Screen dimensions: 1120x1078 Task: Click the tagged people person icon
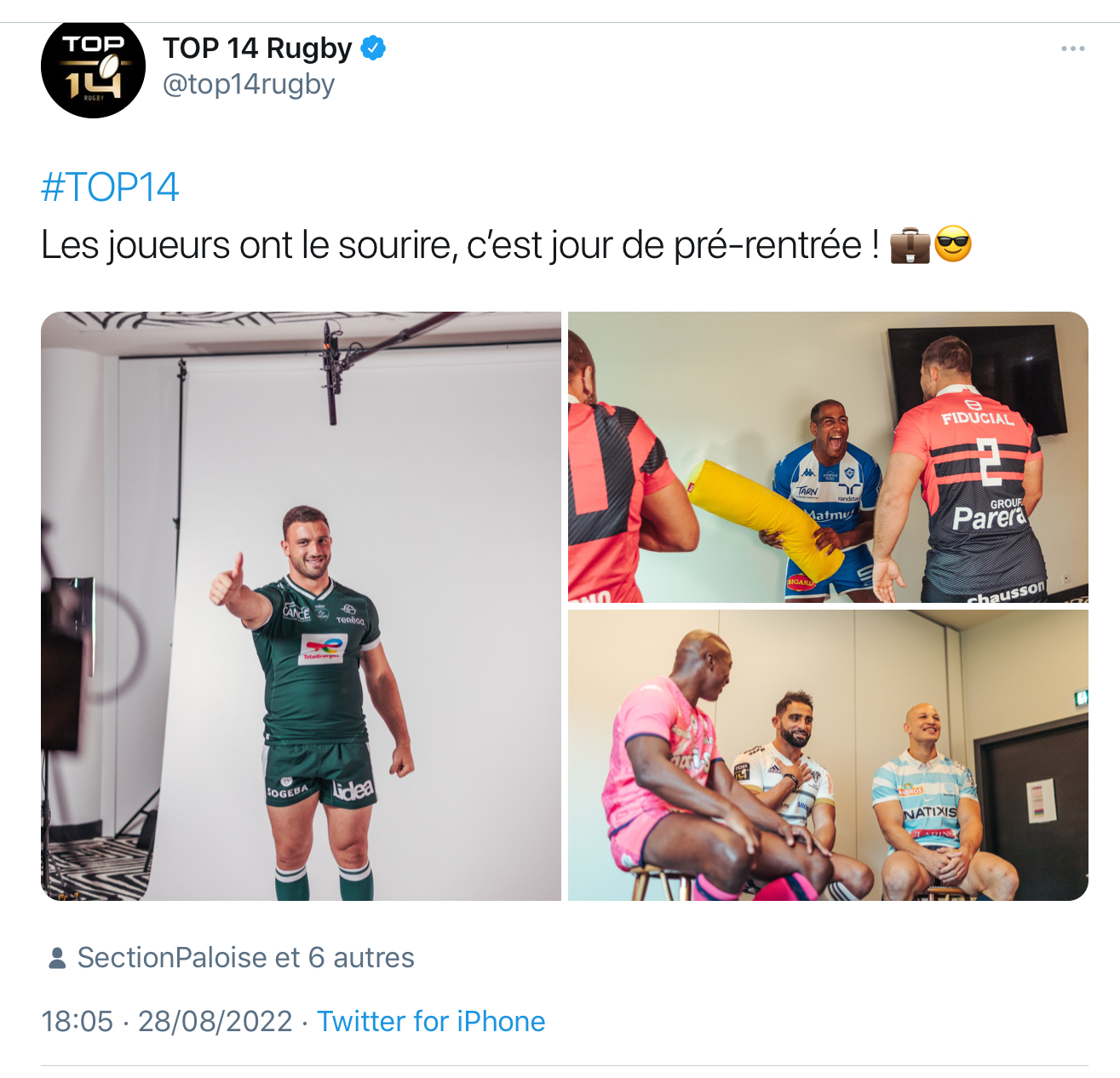[57, 958]
